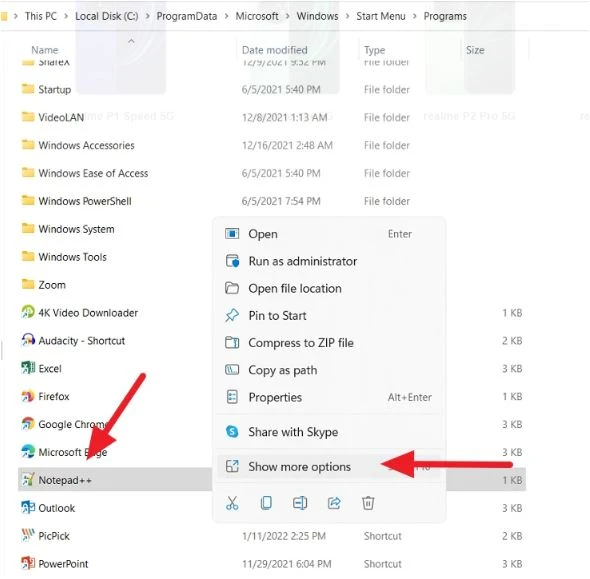This screenshot has height=579, width=590.
Task: Click the Copy icon in context menu
Action: [x=266, y=503]
